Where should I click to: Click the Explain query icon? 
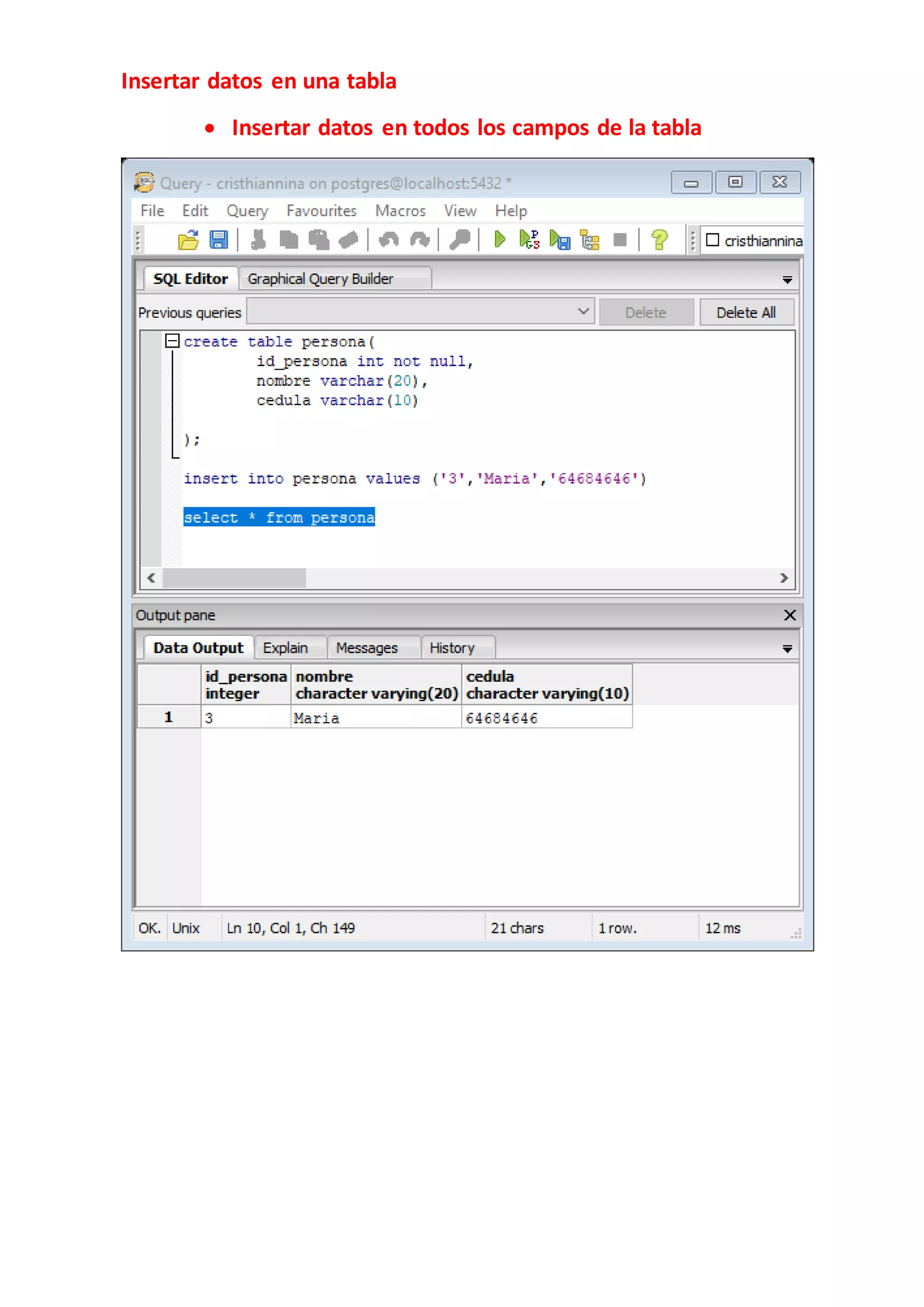589,240
